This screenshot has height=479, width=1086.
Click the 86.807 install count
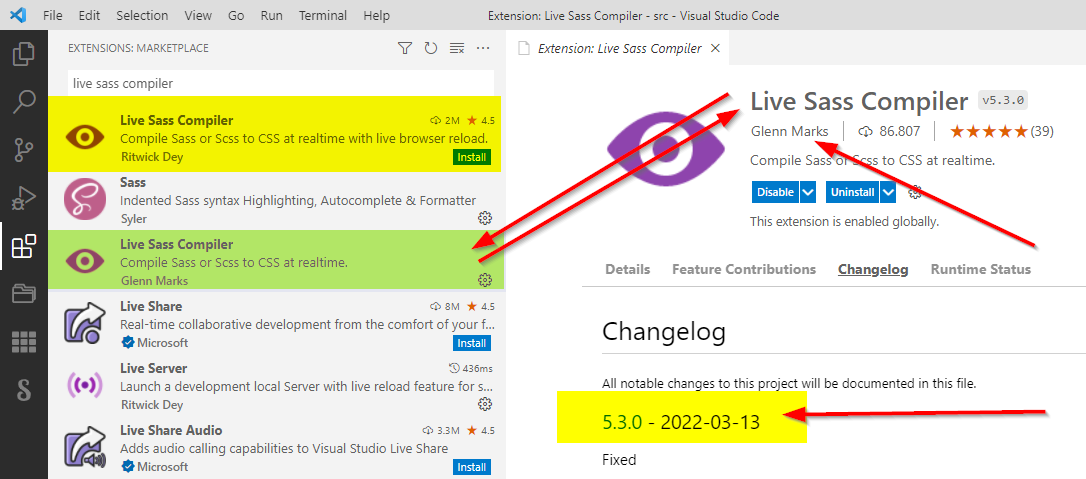pyautogui.click(x=889, y=131)
